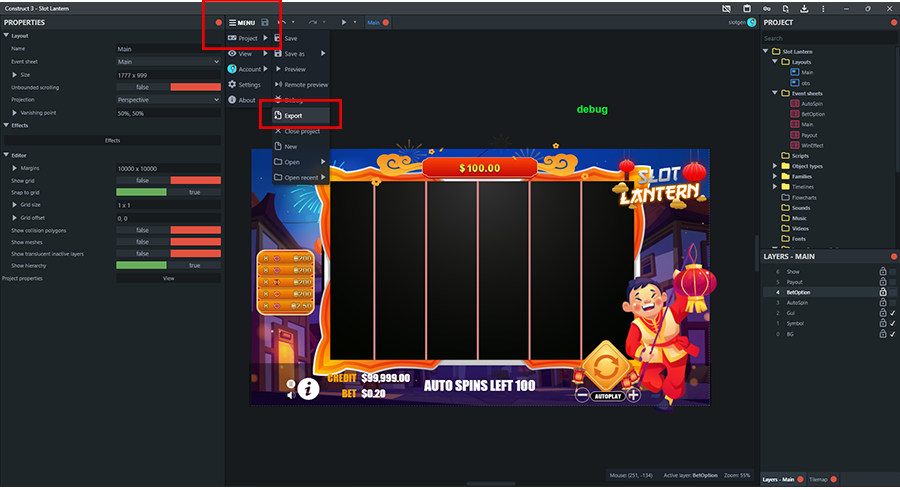
Task: Toggle visibility checkbox of Show layer
Action: [893, 271]
